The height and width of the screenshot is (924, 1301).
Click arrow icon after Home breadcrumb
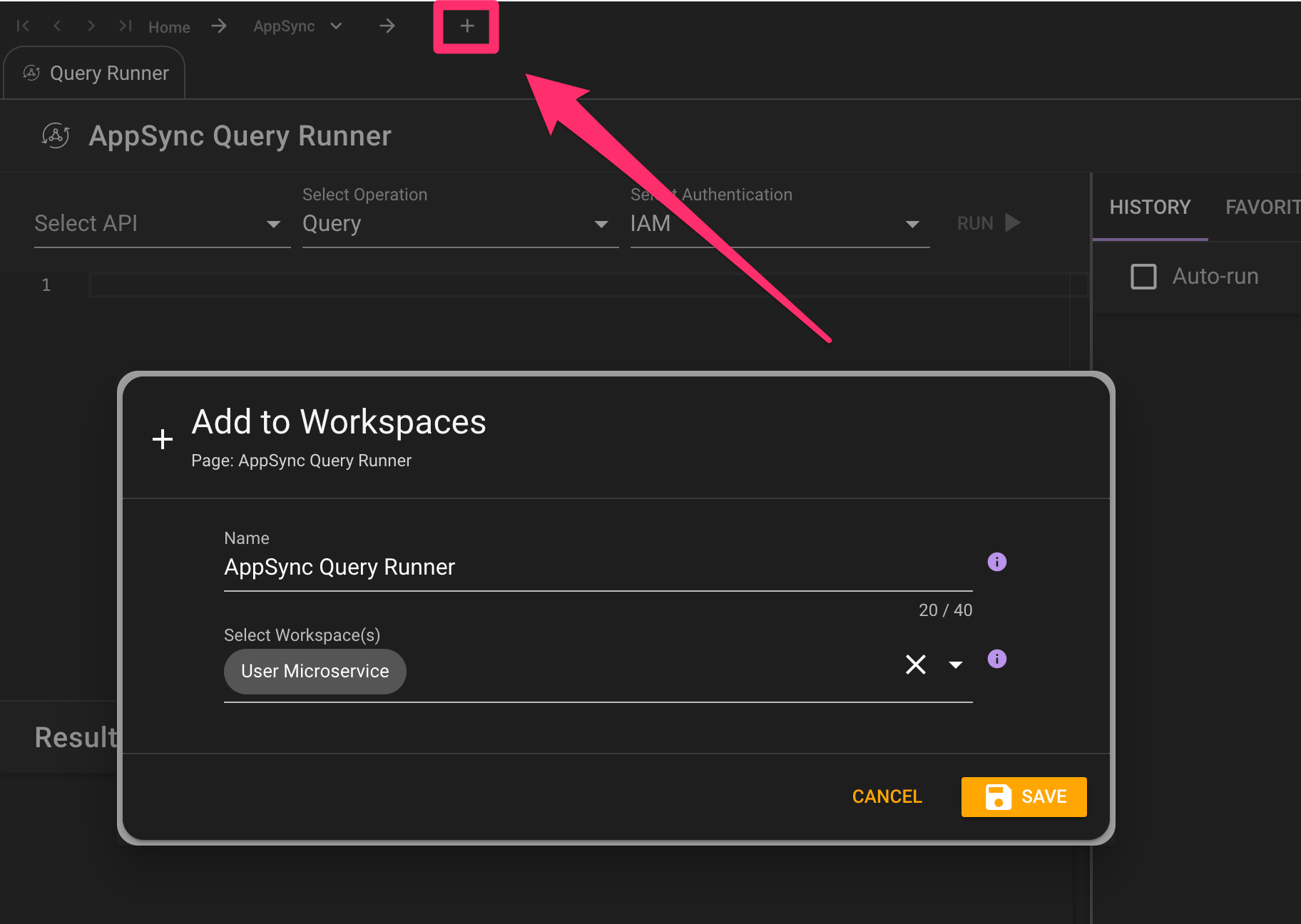coord(219,26)
